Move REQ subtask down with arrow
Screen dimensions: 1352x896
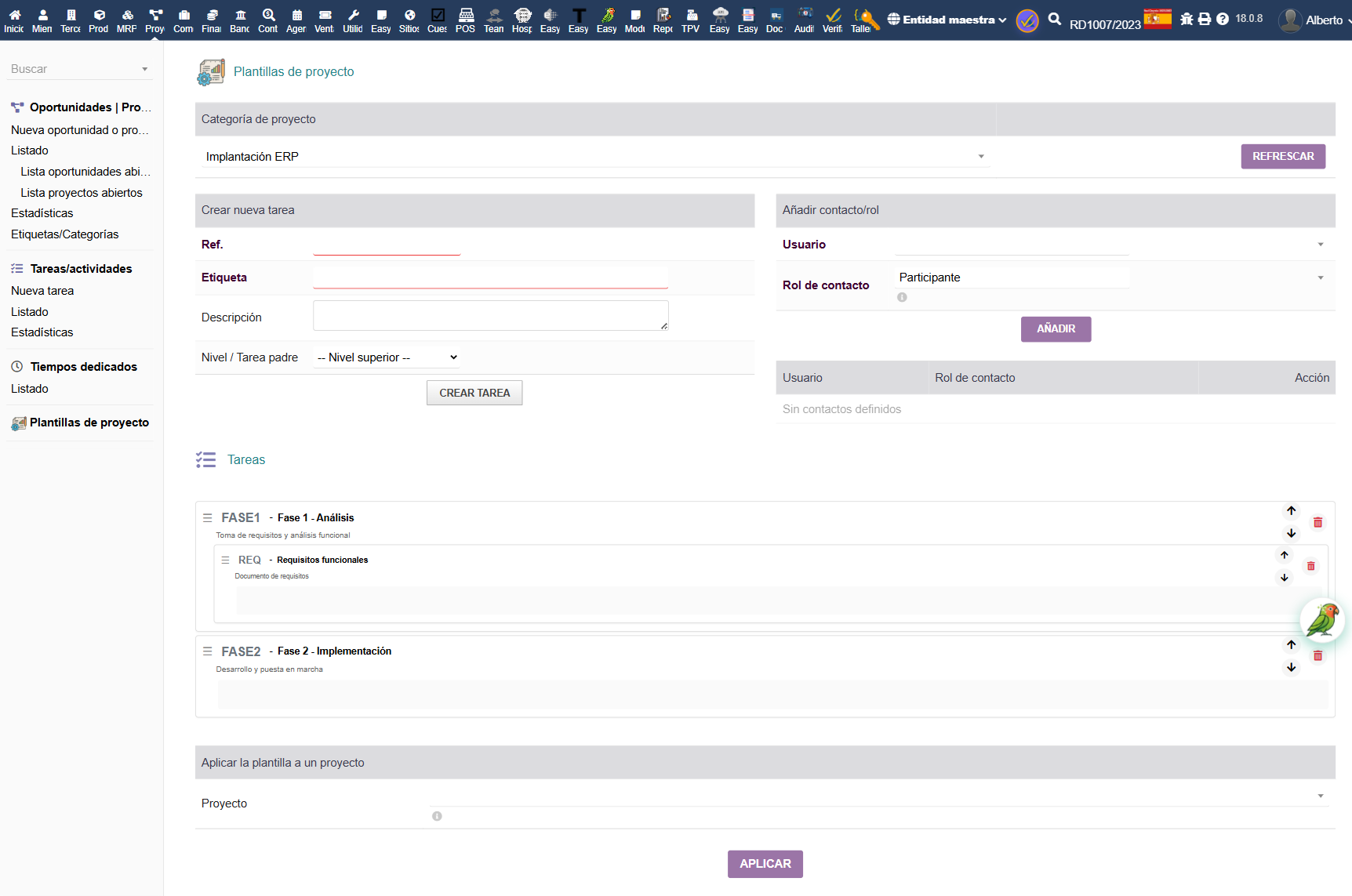1284,578
